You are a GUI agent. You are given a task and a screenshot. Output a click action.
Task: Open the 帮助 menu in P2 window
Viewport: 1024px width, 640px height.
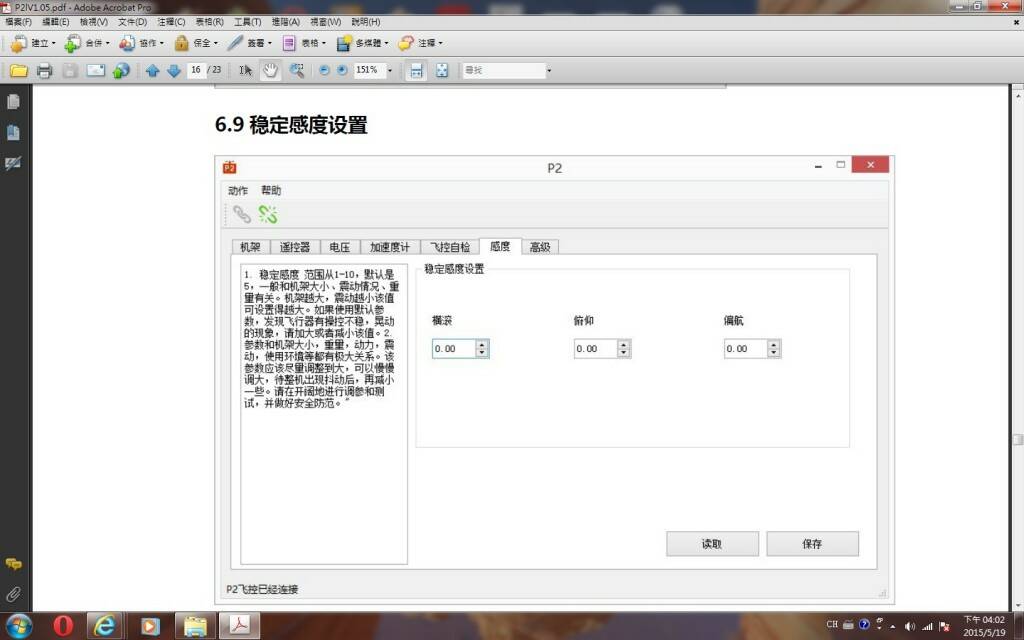pyautogui.click(x=271, y=191)
